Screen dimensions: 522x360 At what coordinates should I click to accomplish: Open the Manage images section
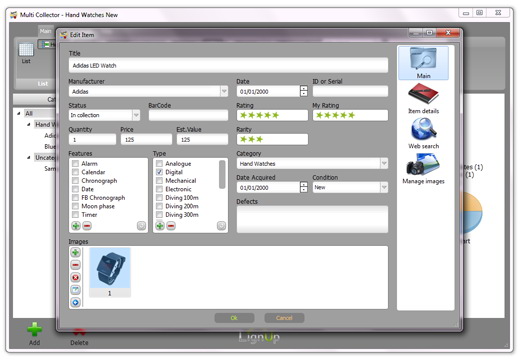[423, 169]
